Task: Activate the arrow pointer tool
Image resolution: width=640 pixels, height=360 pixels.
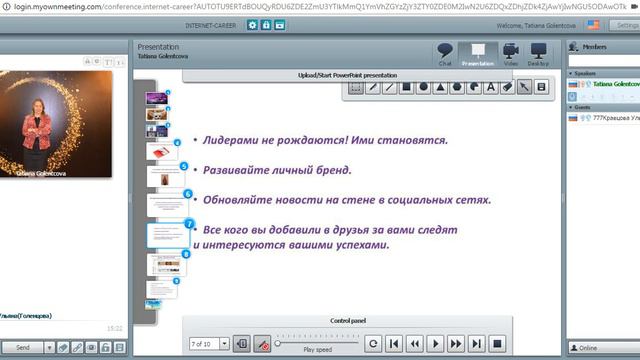Action: [x=524, y=87]
